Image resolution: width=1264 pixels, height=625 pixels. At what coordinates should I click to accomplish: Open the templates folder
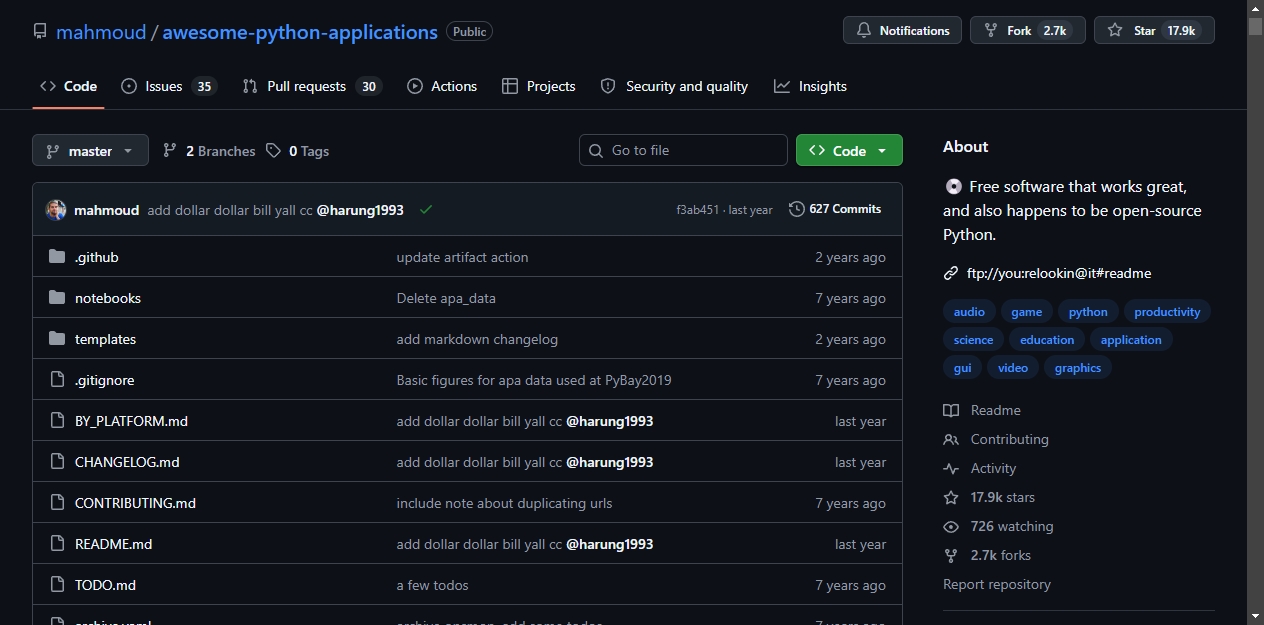pyautogui.click(x=105, y=339)
